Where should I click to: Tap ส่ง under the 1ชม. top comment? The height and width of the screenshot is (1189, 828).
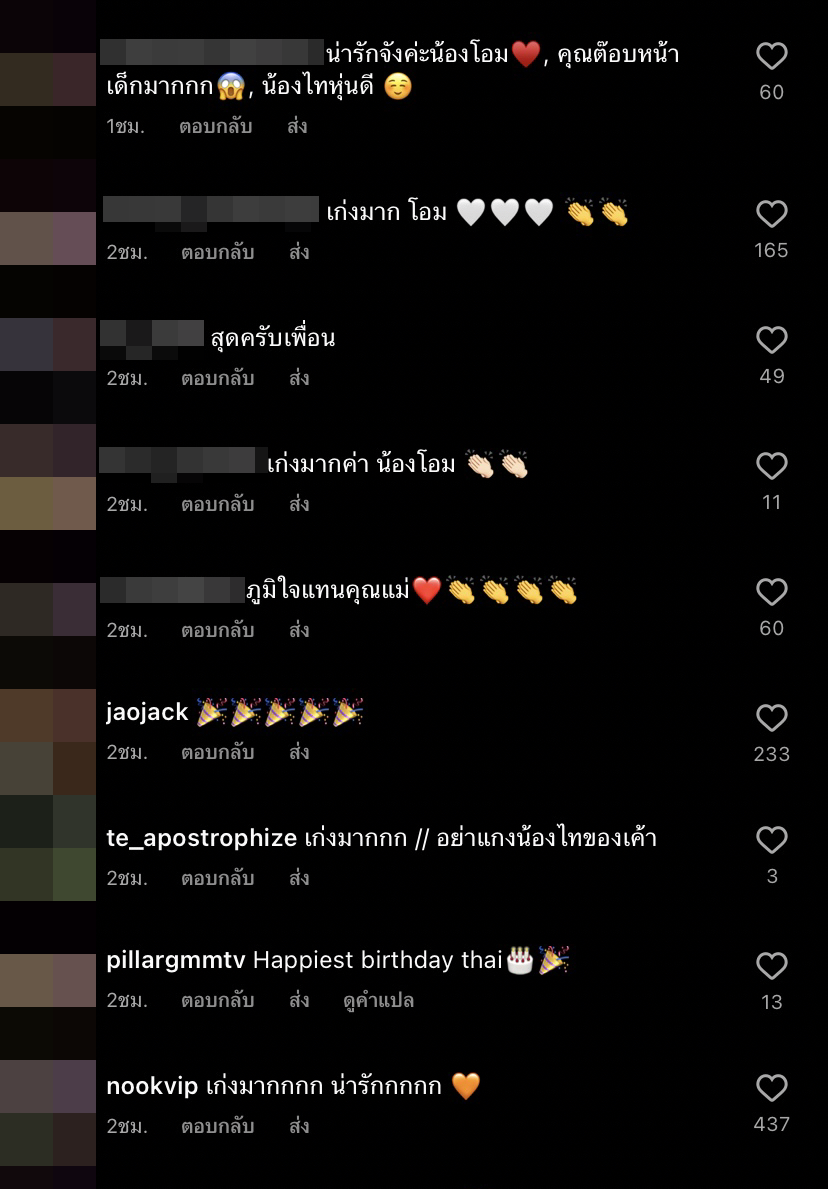point(297,126)
